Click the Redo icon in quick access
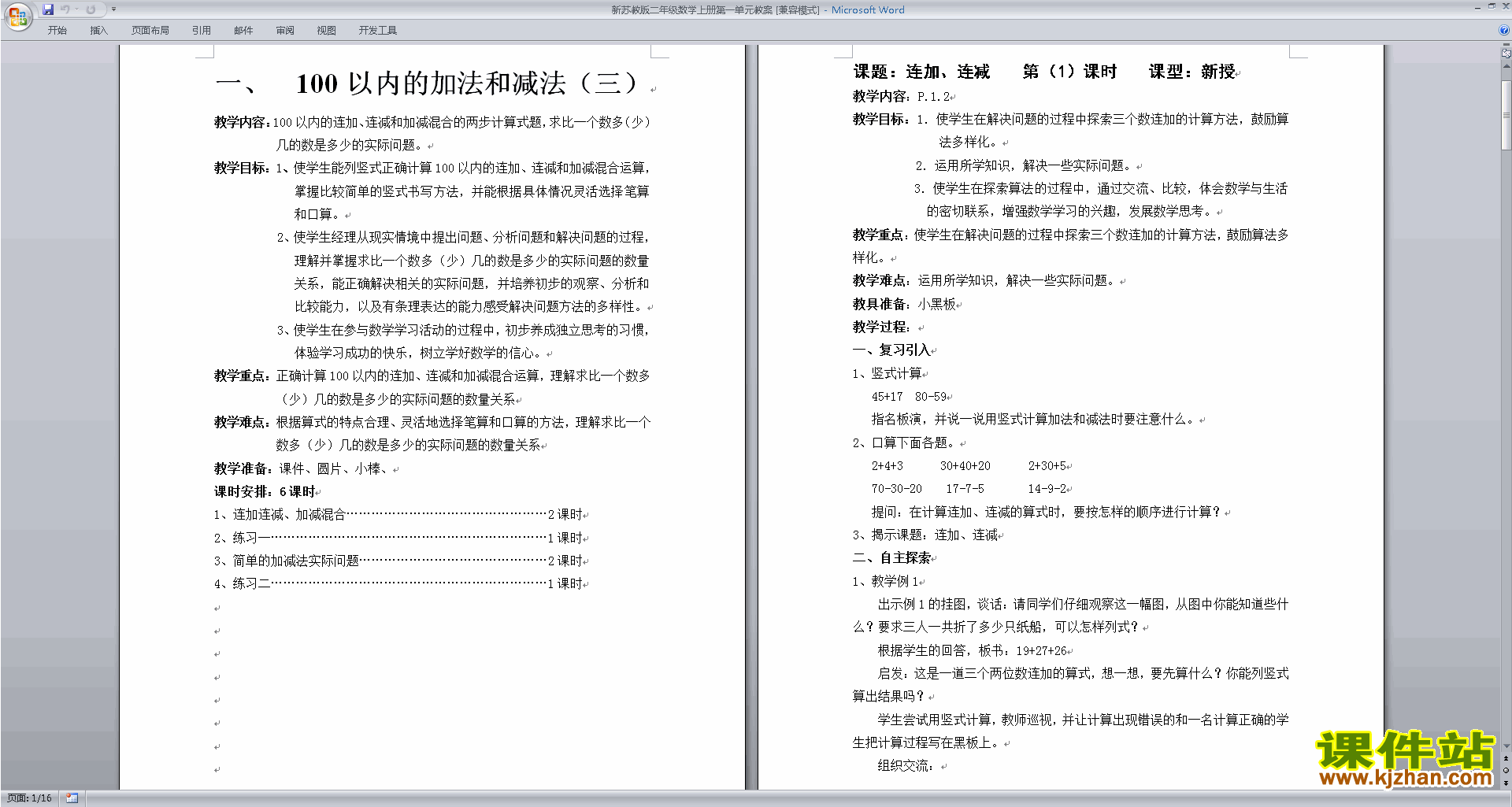 [x=91, y=9]
